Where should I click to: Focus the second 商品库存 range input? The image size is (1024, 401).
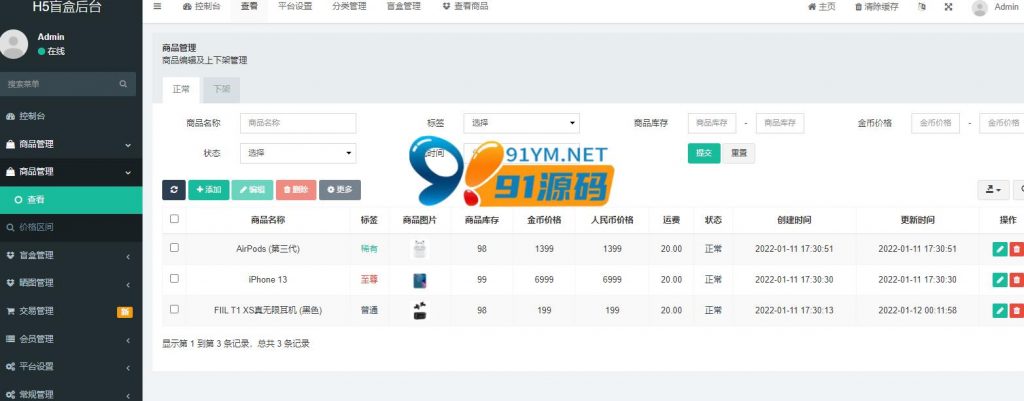(x=780, y=123)
